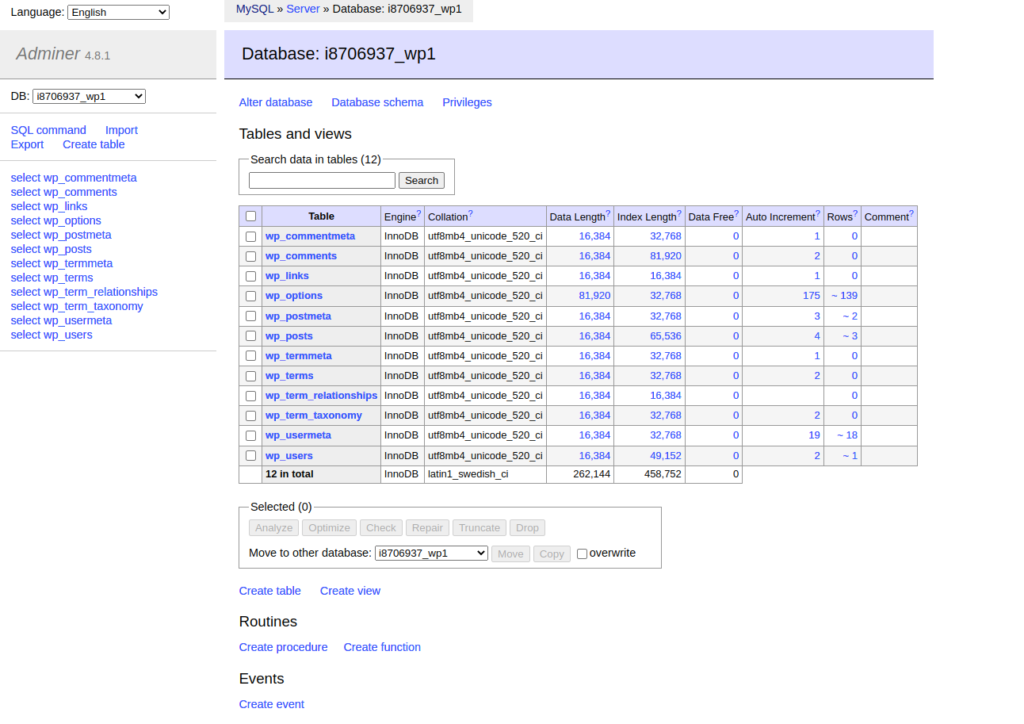Open the Move to other database dropdown
This screenshot has width=1024, height=724.
(x=431, y=553)
